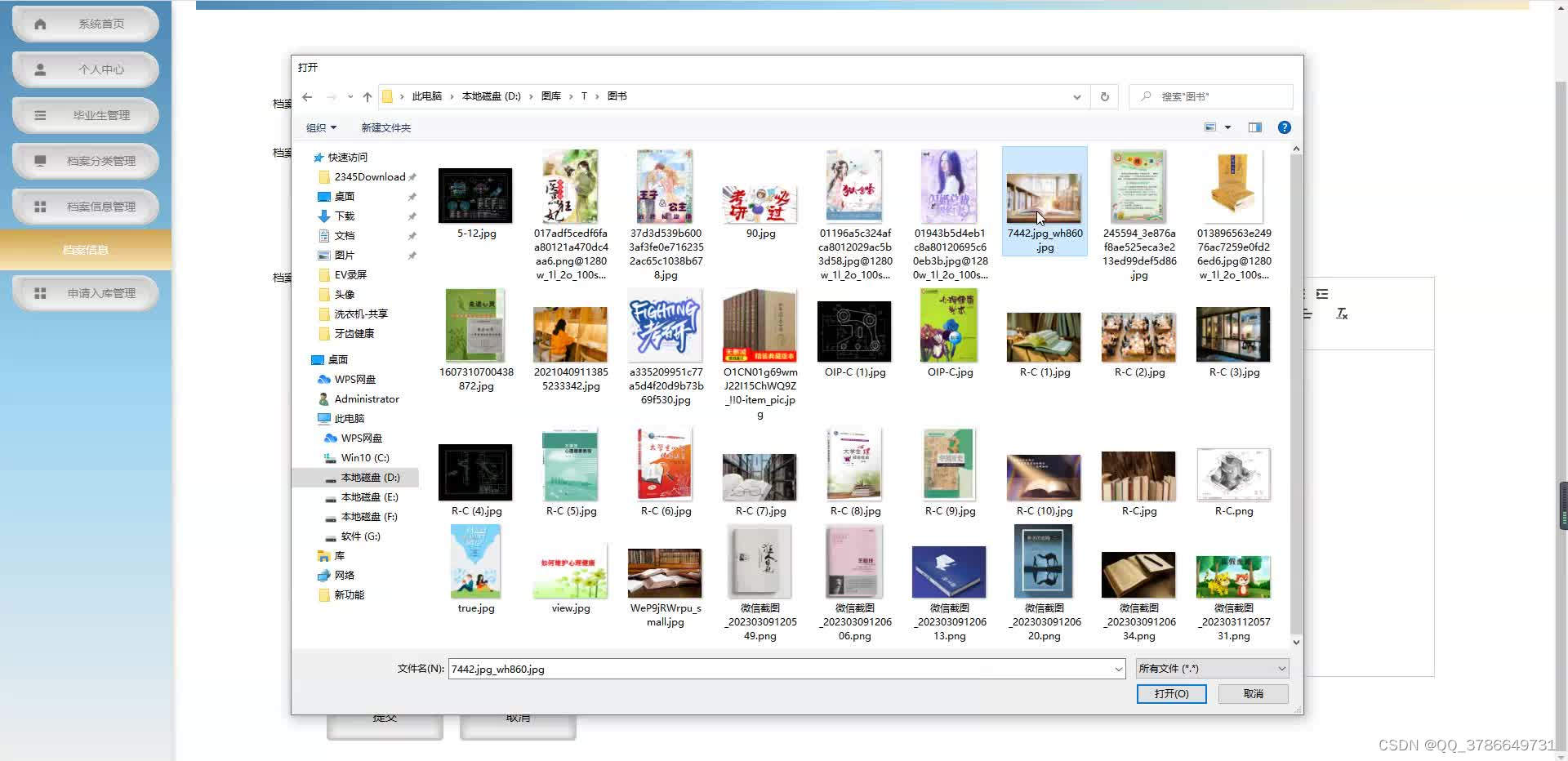Viewport: 1568px width, 761px height.
Task: Click the 取消 button in dialog
Action: pos(1254,693)
